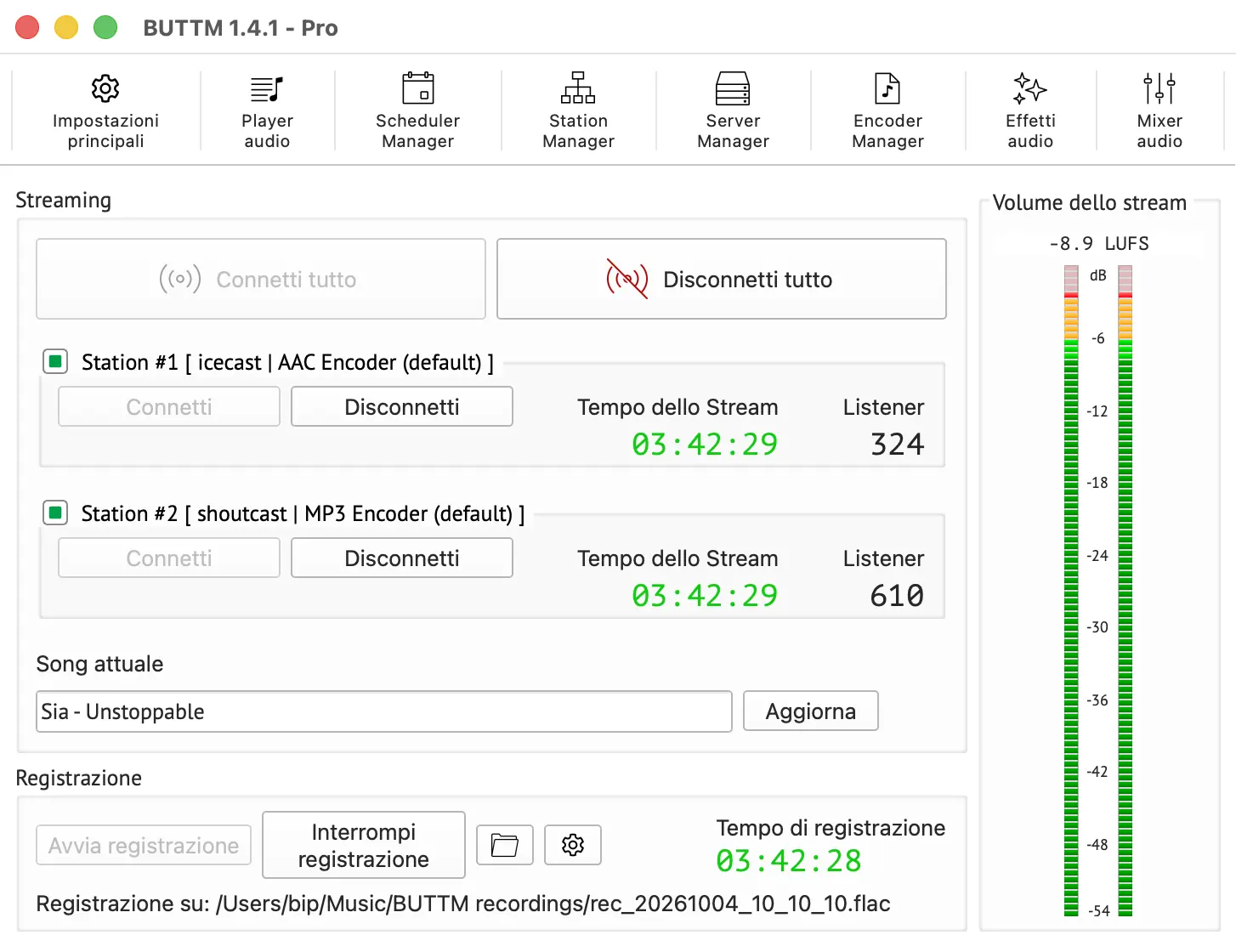The height and width of the screenshot is (952, 1236).
Task: Toggle Station #2 shoutcast checkbox
Action: pyautogui.click(x=55, y=513)
